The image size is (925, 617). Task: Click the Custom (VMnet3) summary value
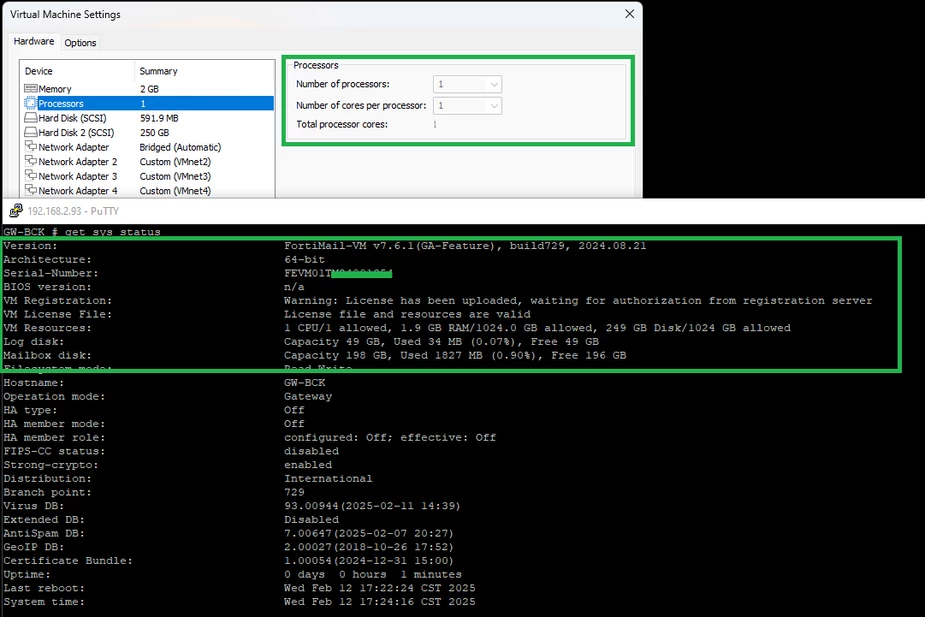coord(175,176)
